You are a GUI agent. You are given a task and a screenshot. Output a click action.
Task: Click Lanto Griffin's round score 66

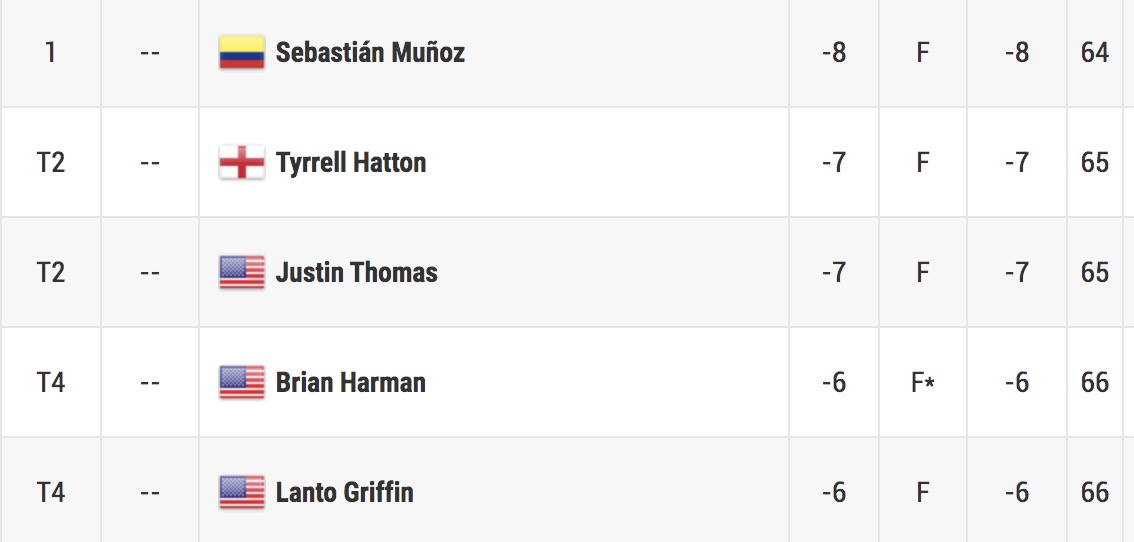[x=1095, y=492]
